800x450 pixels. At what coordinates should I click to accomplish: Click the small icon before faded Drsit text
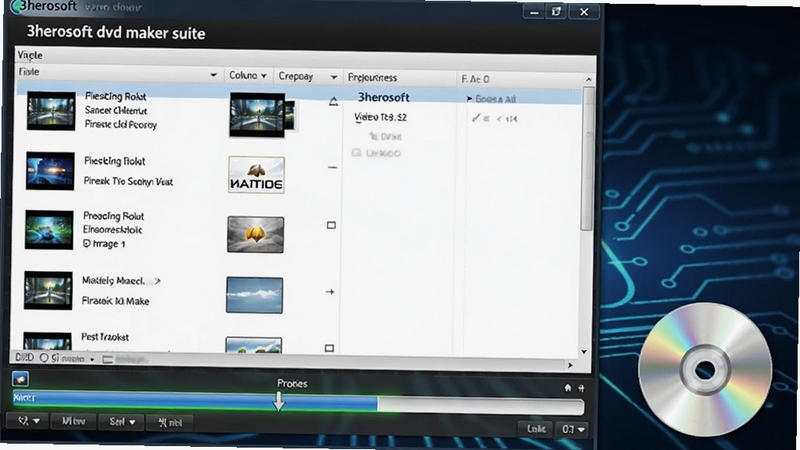(373, 136)
